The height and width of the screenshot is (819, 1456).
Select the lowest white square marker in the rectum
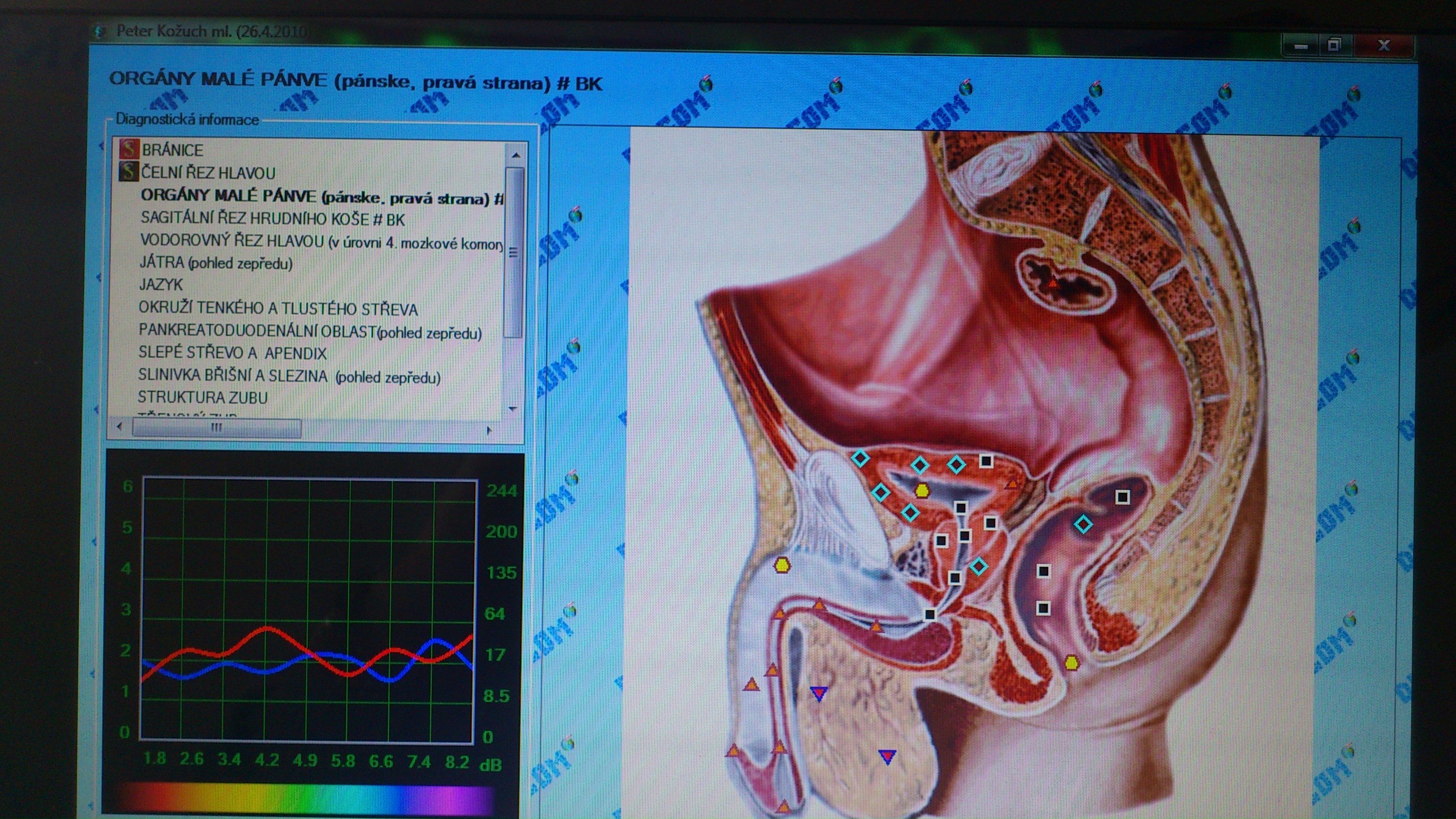[1043, 608]
